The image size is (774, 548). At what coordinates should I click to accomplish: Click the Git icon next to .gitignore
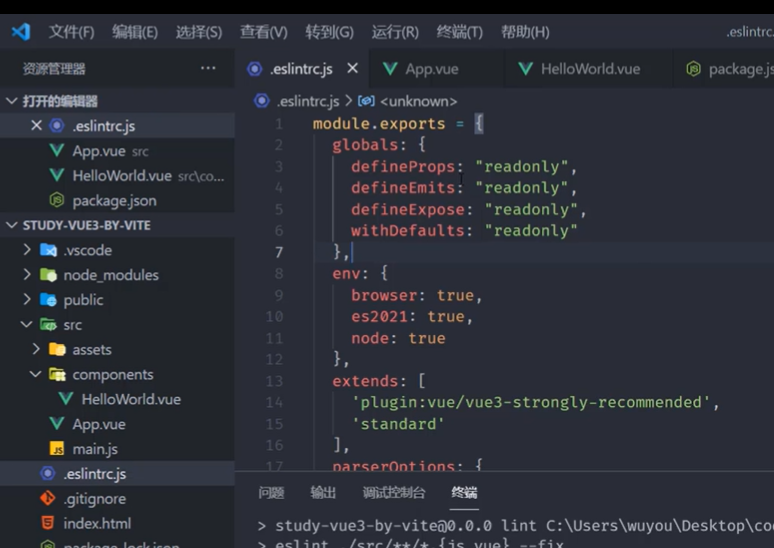pos(48,498)
